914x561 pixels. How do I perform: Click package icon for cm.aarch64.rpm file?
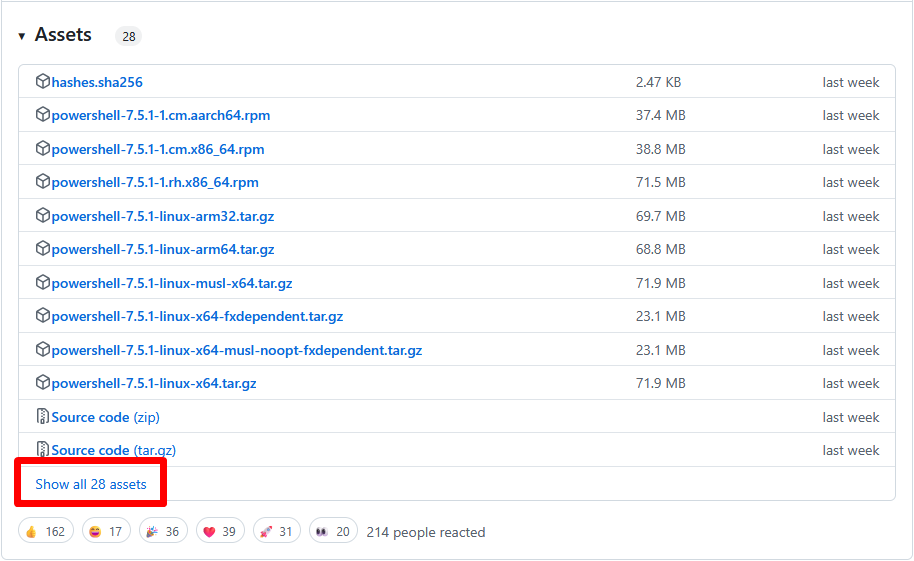43,115
